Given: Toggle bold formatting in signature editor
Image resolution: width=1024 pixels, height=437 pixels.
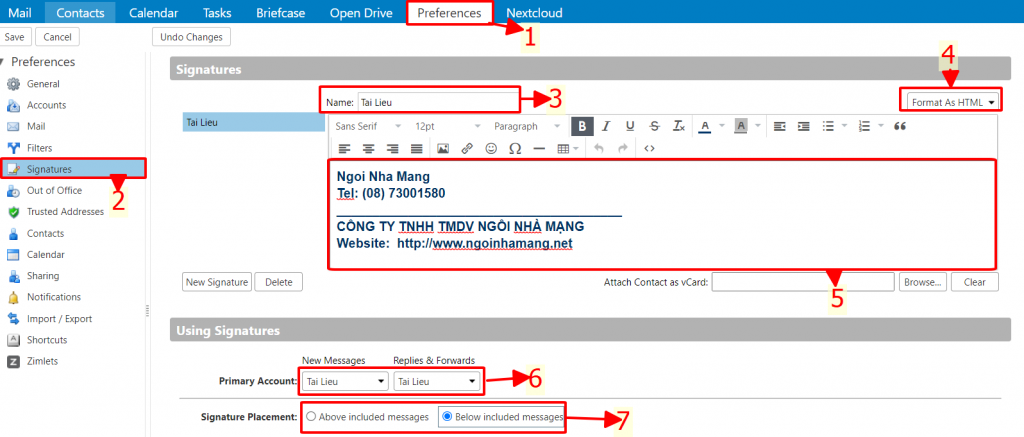Looking at the screenshot, I should tap(581, 126).
